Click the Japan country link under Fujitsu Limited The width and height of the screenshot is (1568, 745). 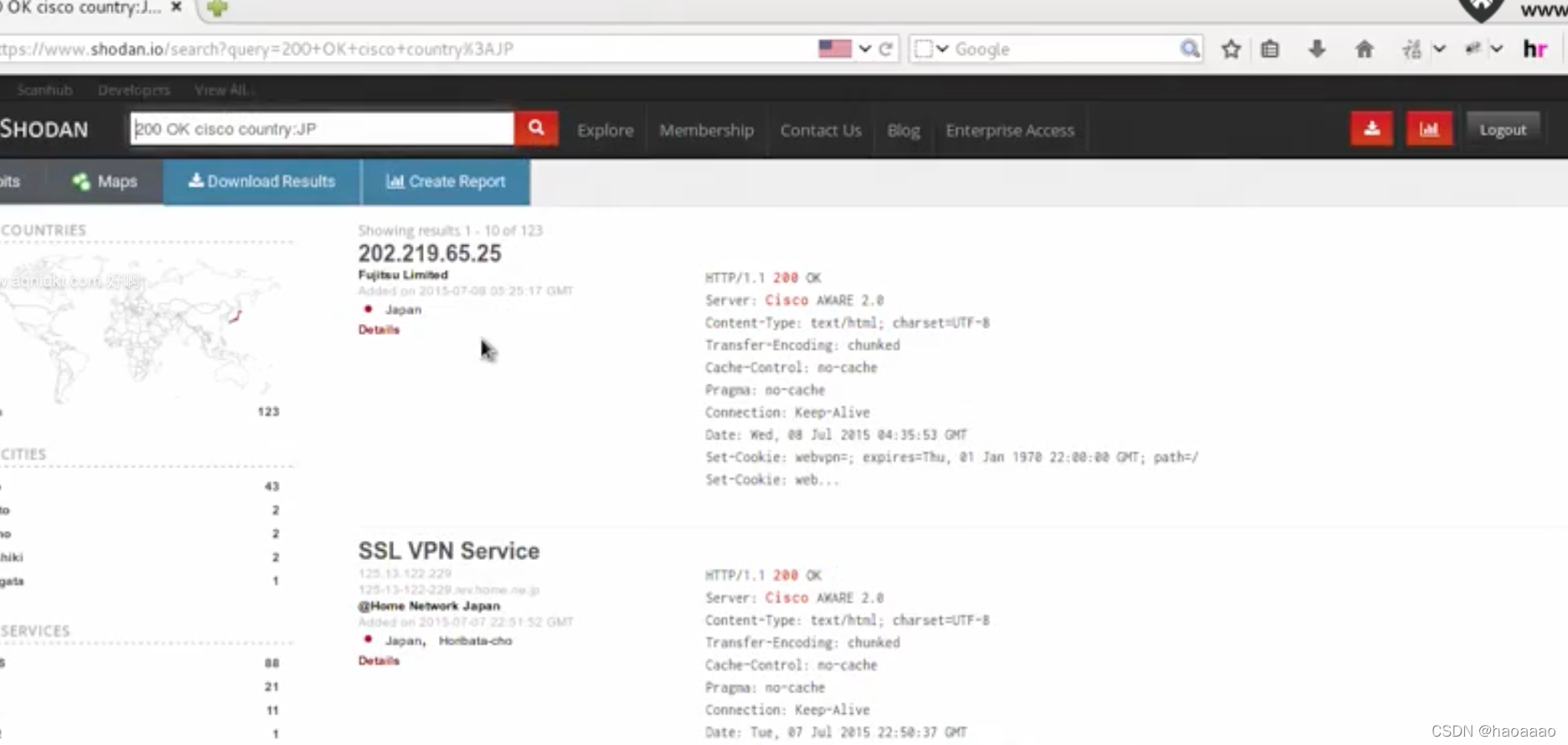coord(403,310)
